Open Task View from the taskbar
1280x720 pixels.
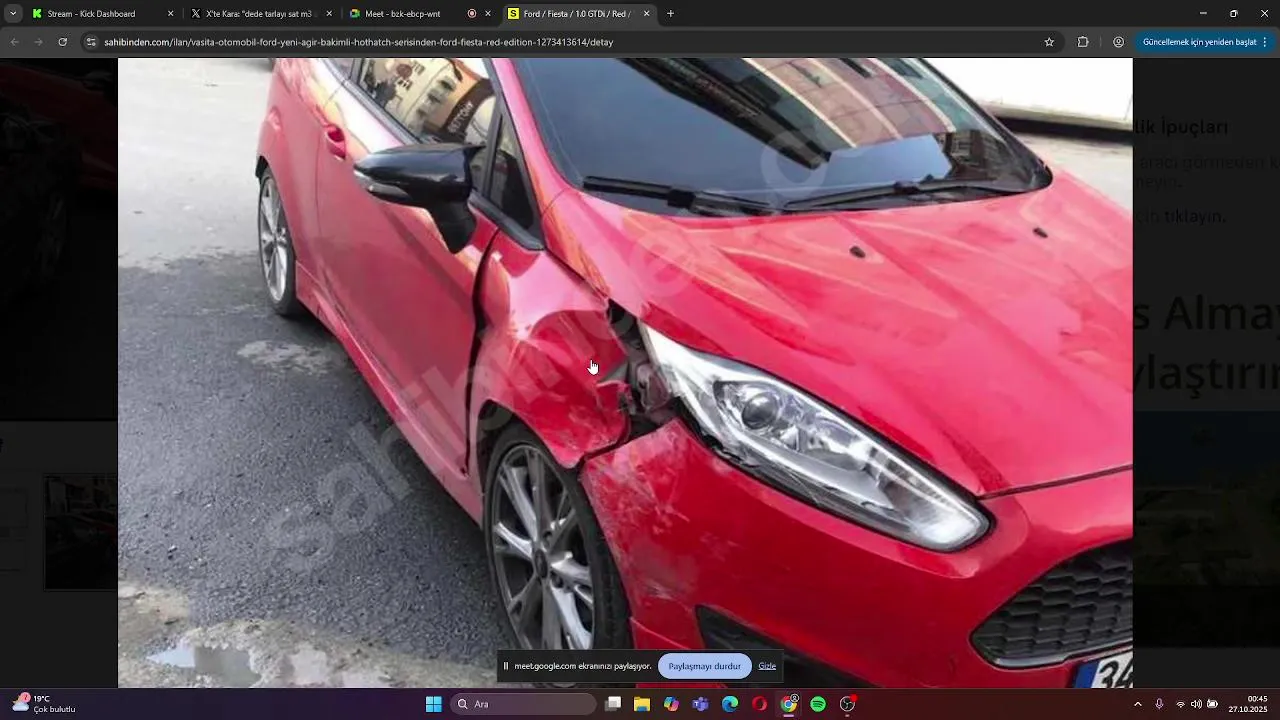[x=613, y=704]
